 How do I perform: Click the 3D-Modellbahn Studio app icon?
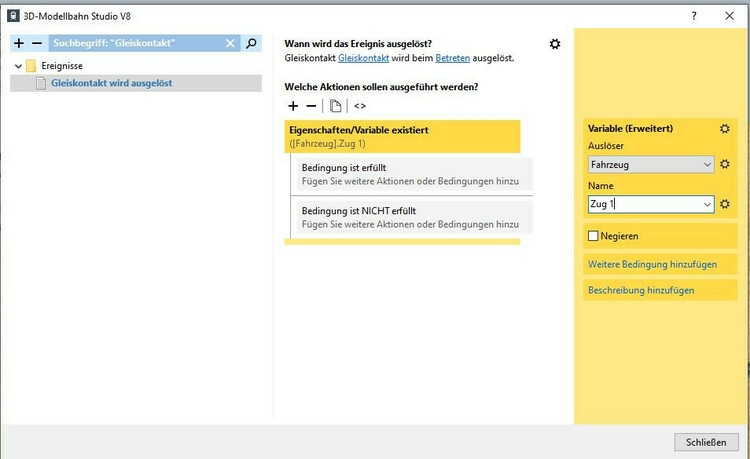tap(13, 16)
